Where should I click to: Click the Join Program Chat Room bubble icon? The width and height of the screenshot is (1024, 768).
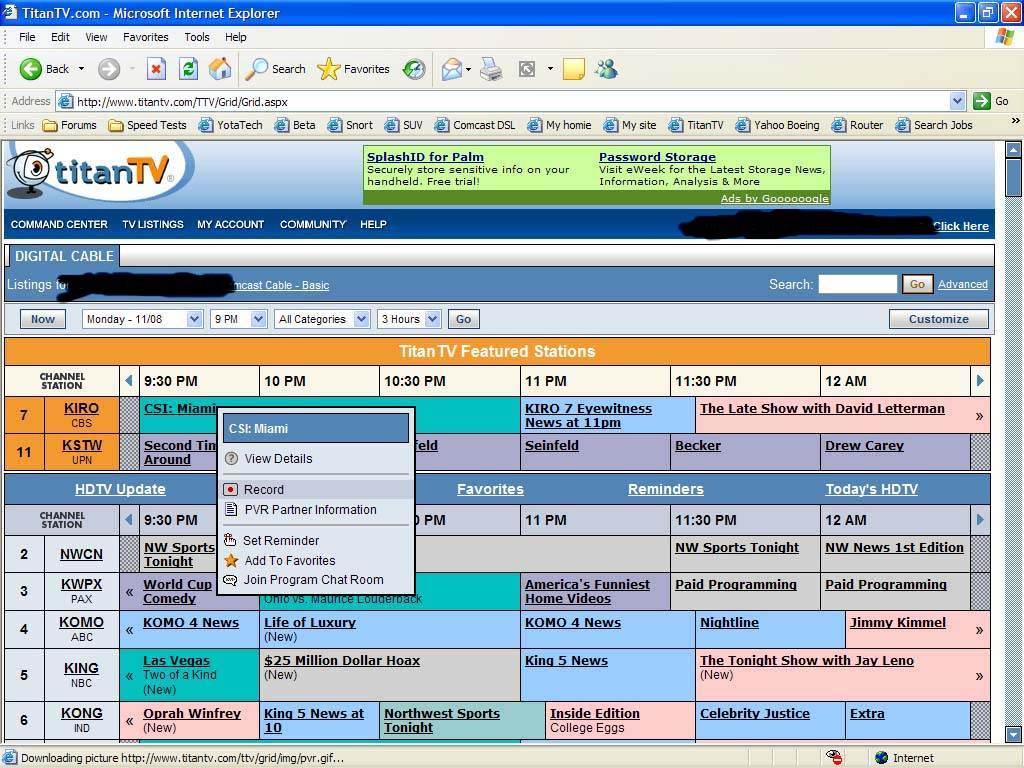(x=230, y=579)
